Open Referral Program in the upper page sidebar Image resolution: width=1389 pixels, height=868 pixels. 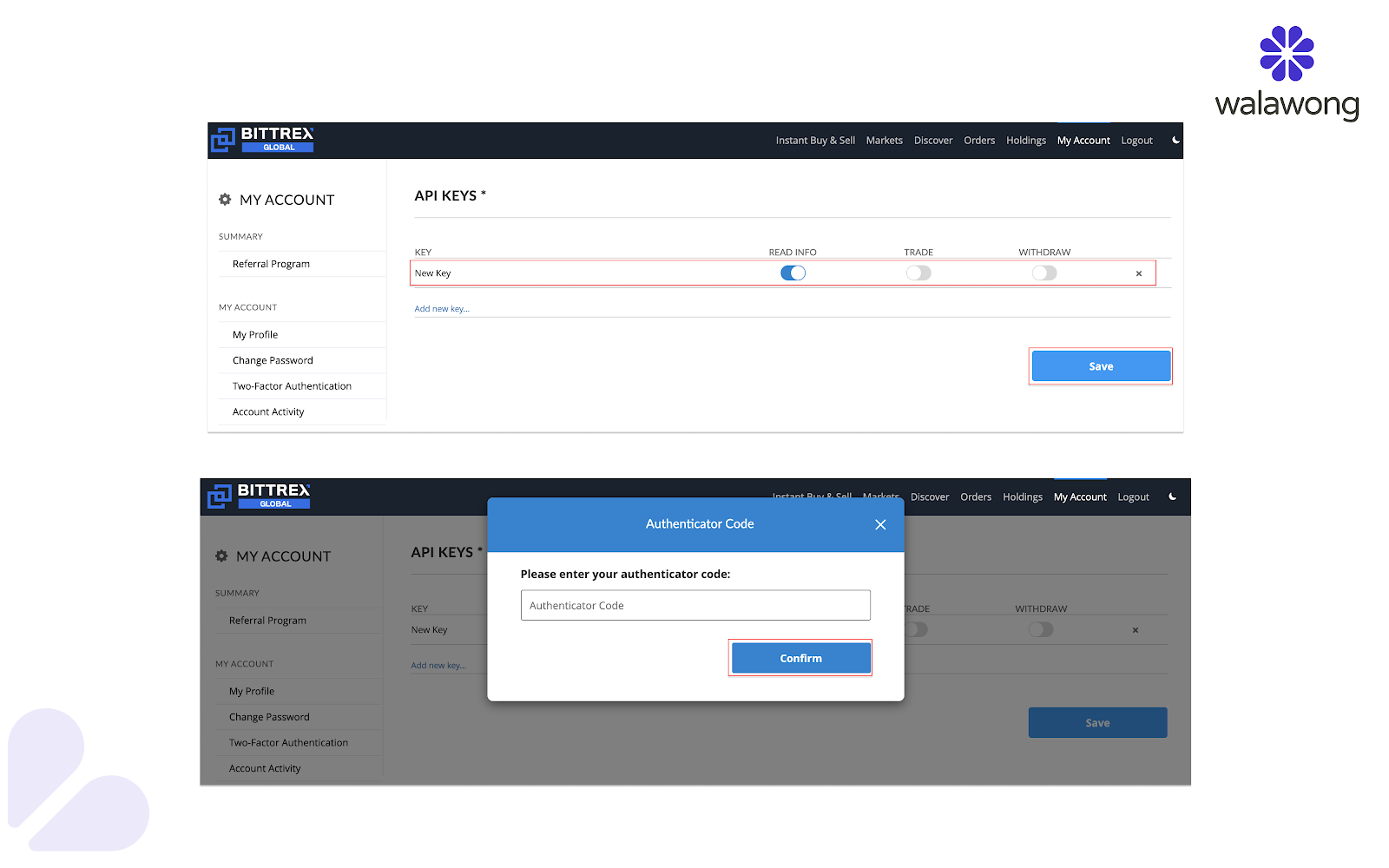click(271, 264)
